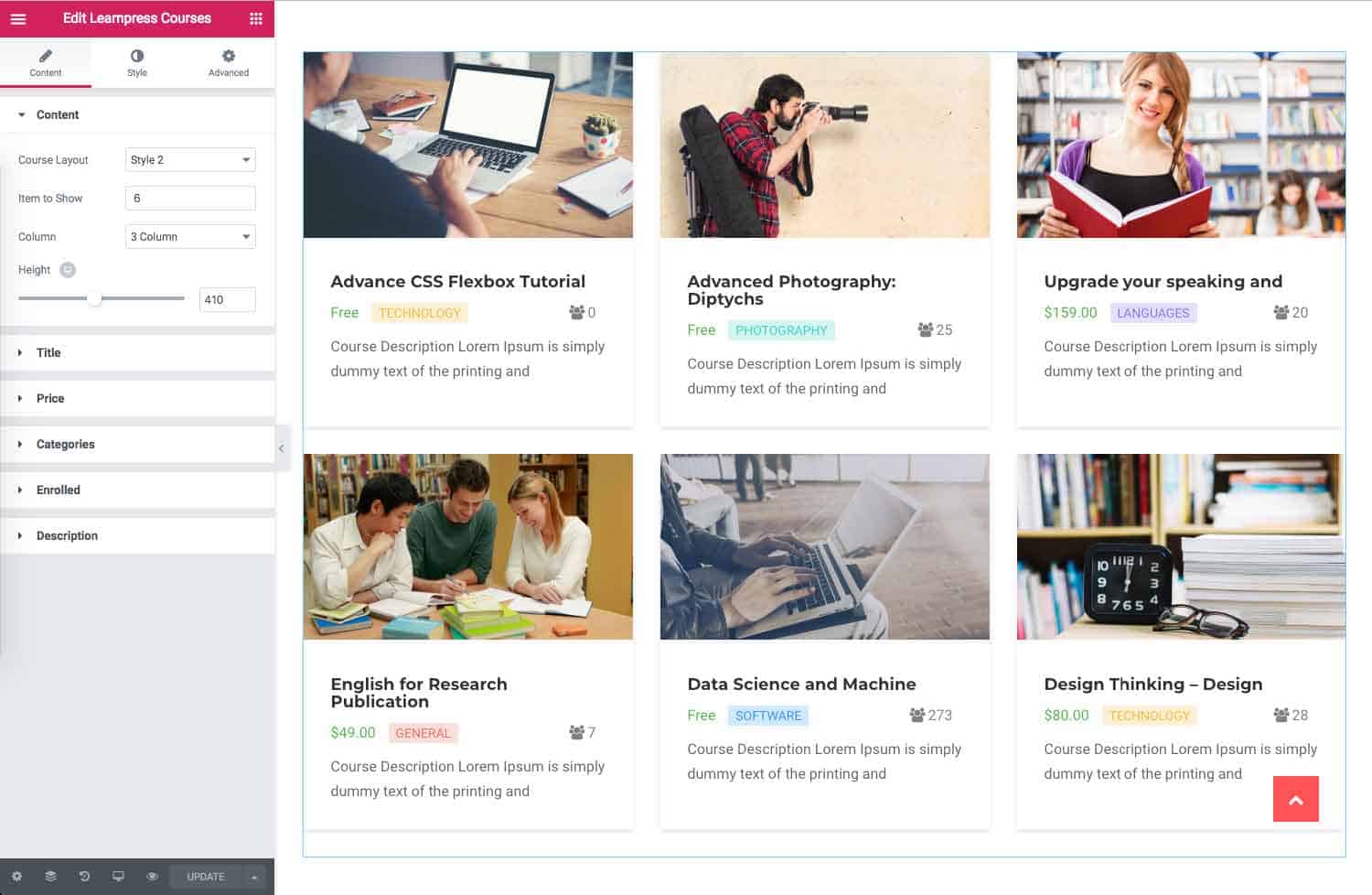Open the Elementor hamburger menu
This screenshot has width=1372, height=895.
coord(18,18)
